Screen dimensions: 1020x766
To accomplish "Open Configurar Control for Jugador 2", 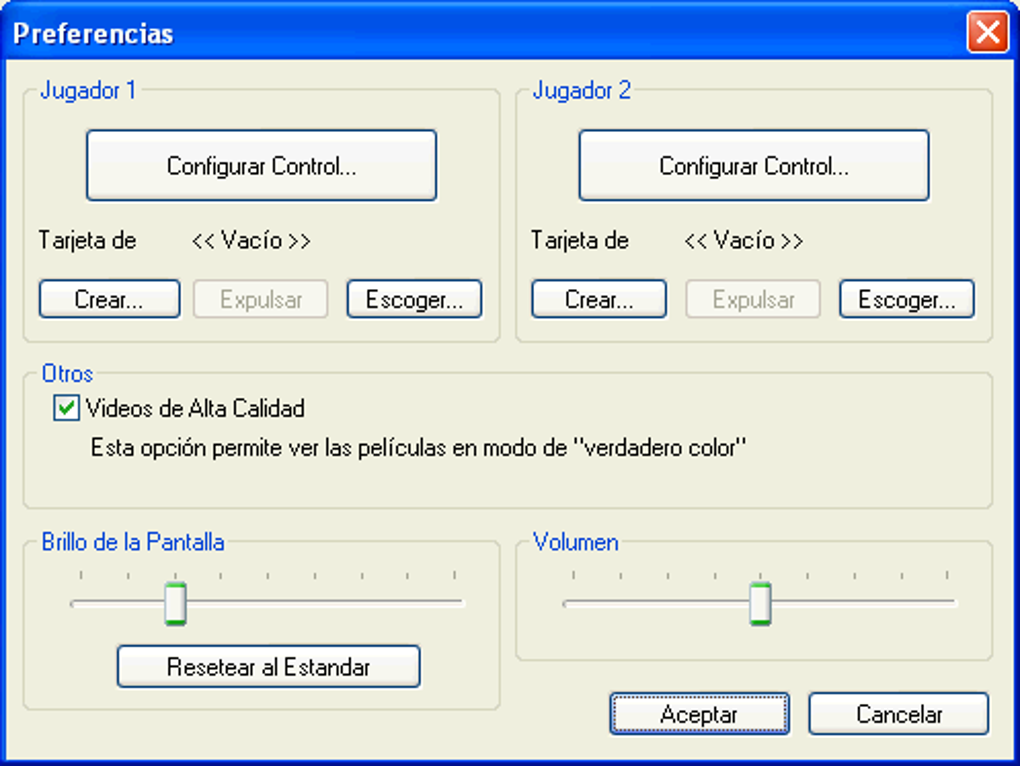I will [x=754, y=166].
